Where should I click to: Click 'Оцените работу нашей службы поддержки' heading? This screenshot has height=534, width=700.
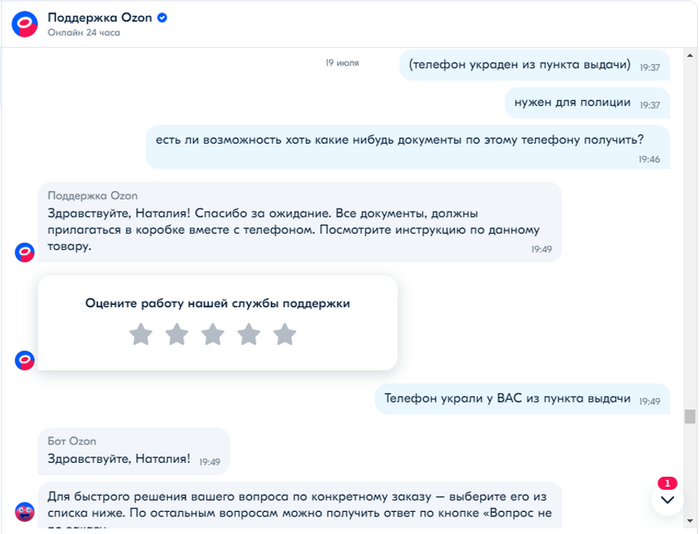(x=217, y=303)
